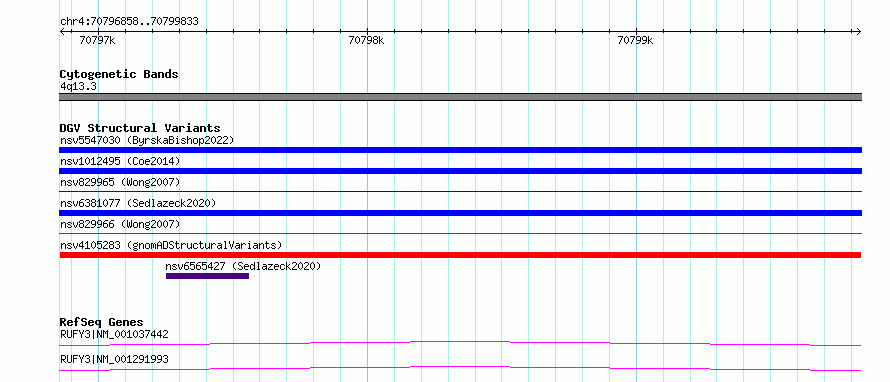Open the nsv4105283 (gnomADStructuralVariants) label

point(171,245)
